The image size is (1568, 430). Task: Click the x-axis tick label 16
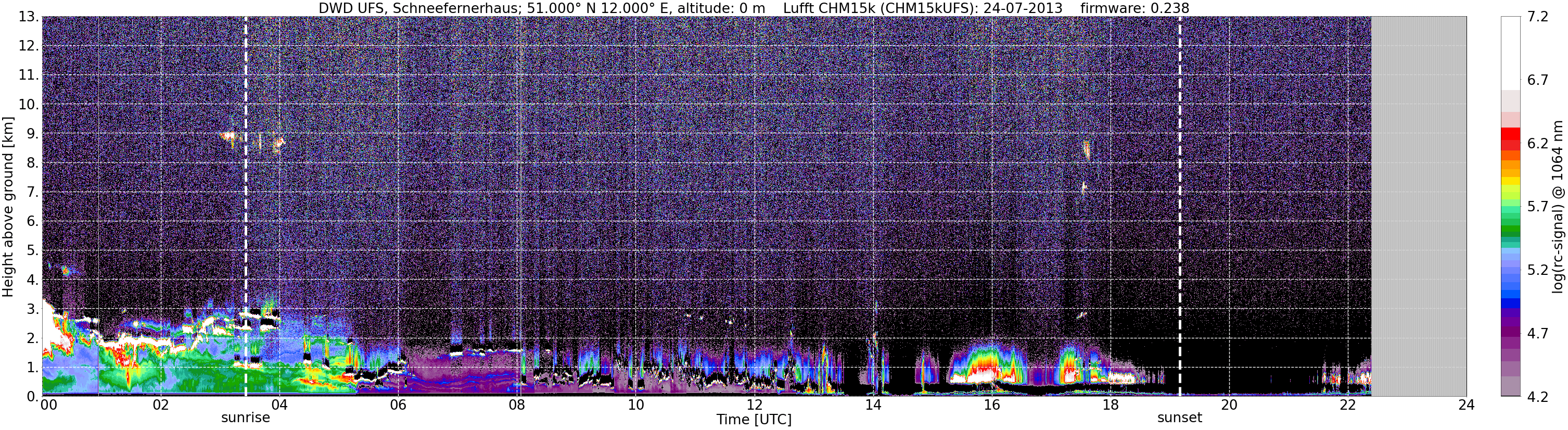[x=991, y=406]
